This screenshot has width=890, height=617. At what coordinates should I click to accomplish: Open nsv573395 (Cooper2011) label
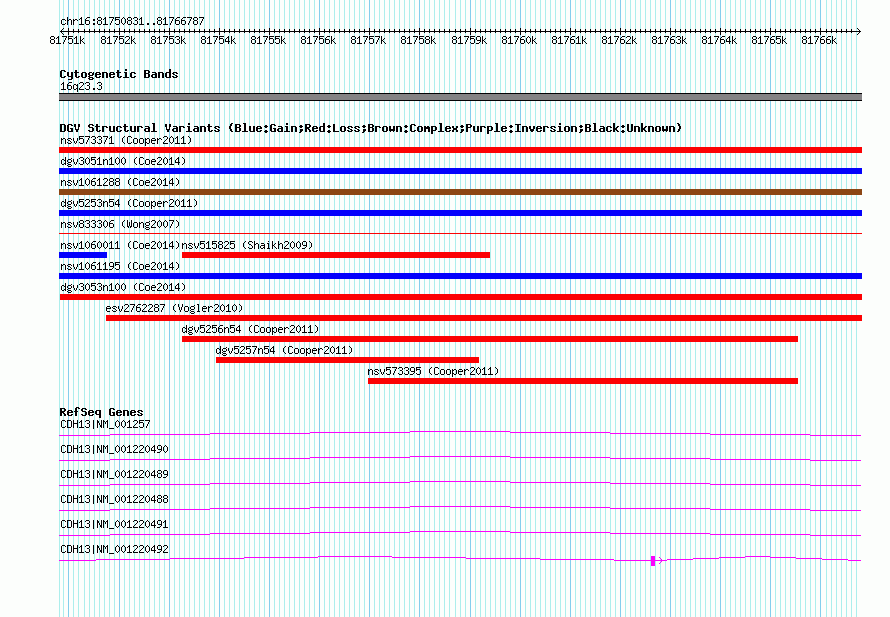[x=433, y=371]
